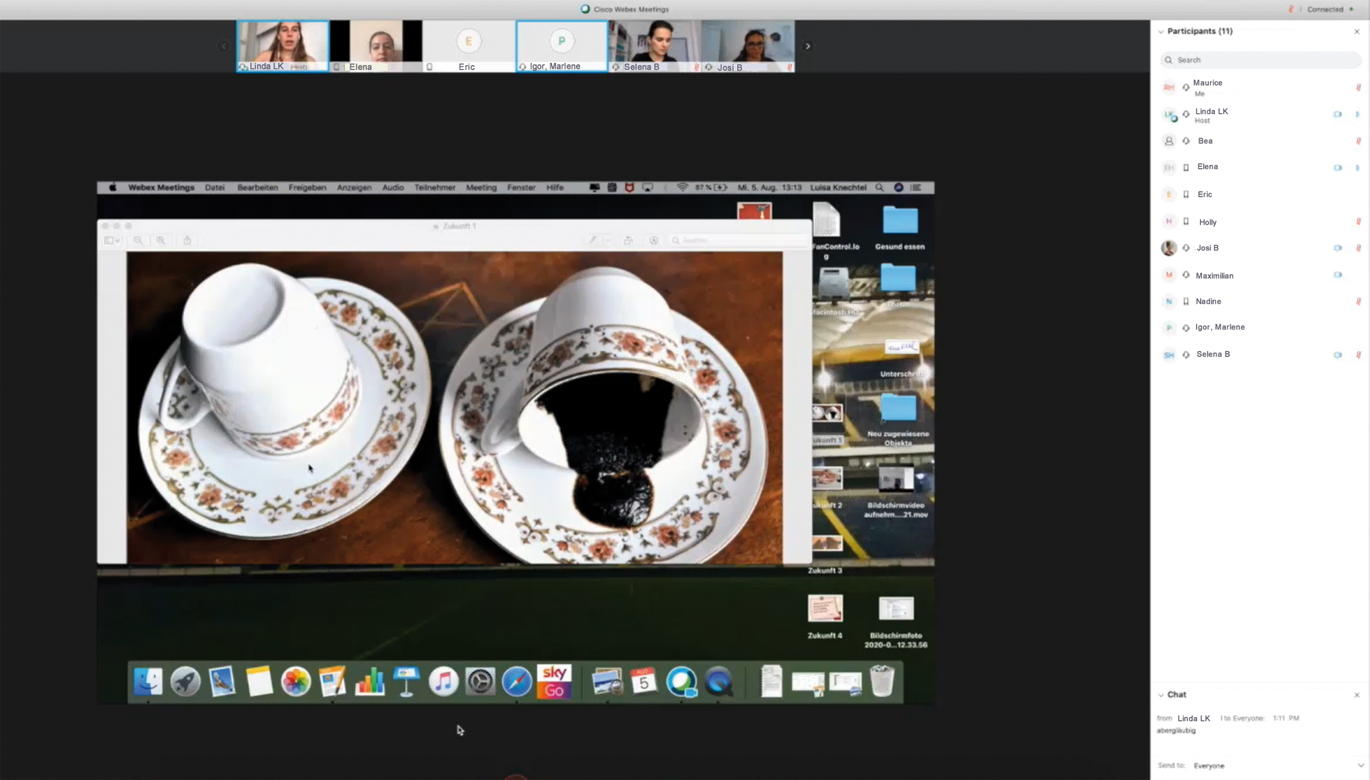This screenshot has width=1370, height=780.
Task: Click the muted mic icon next to Holly
Action: [x=1358, y=222]
